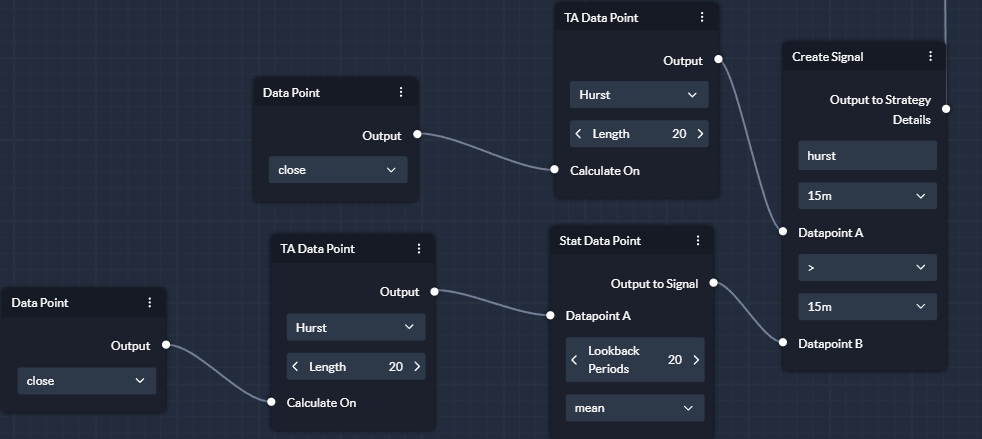The width and height of the screenshot is (982, 439).
Task: Open the lower TA Data Point options menu
Action: pos(418,249)
